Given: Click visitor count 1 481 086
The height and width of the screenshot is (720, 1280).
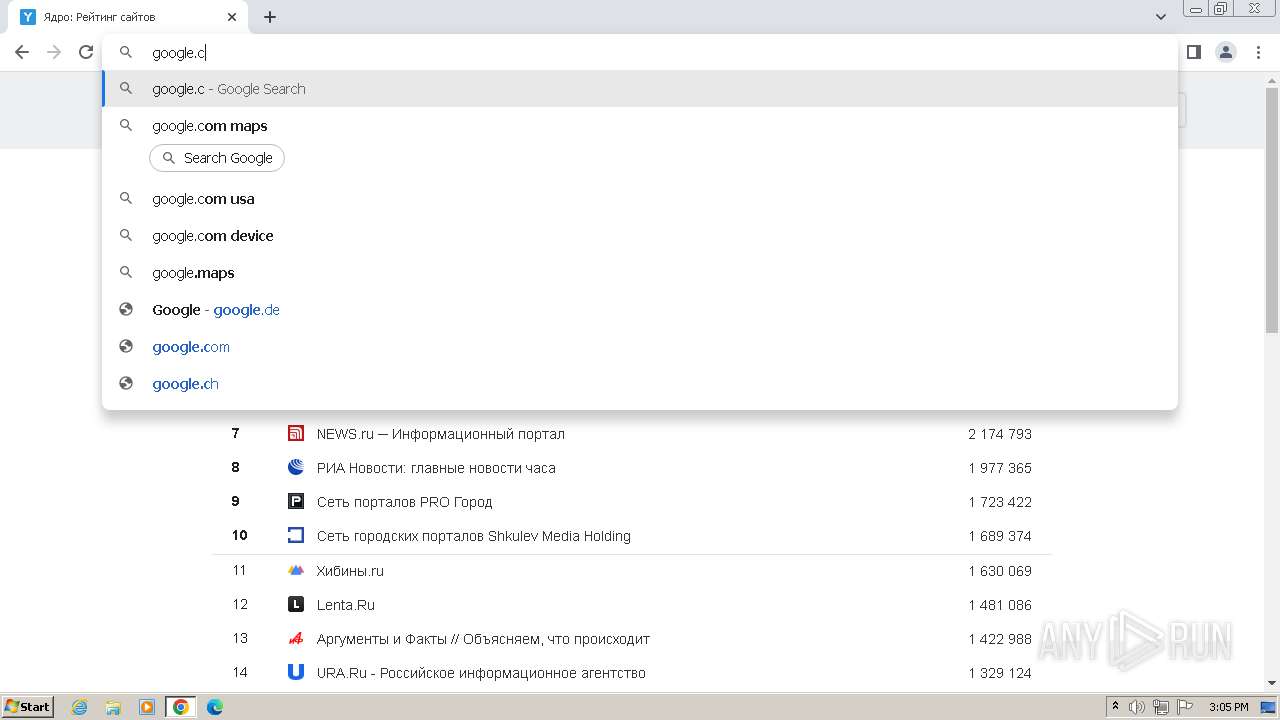Looking at the screenshot, I should [1000, 605].
